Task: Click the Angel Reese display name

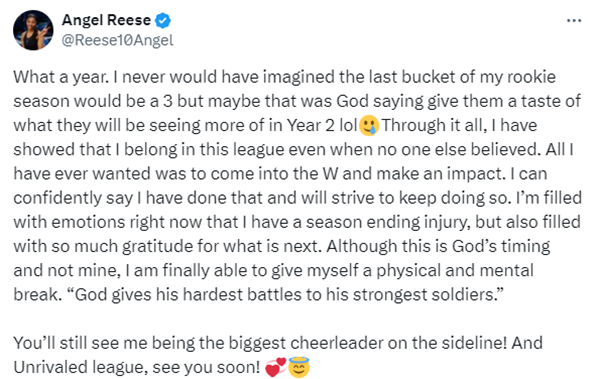Action: [x=106, y=20]
